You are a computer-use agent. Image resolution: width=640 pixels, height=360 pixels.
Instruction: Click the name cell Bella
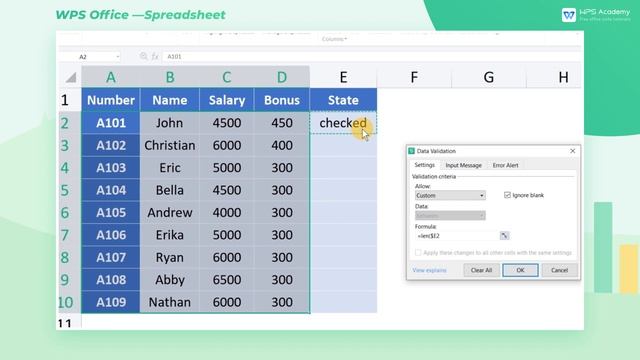click(170, 190)
